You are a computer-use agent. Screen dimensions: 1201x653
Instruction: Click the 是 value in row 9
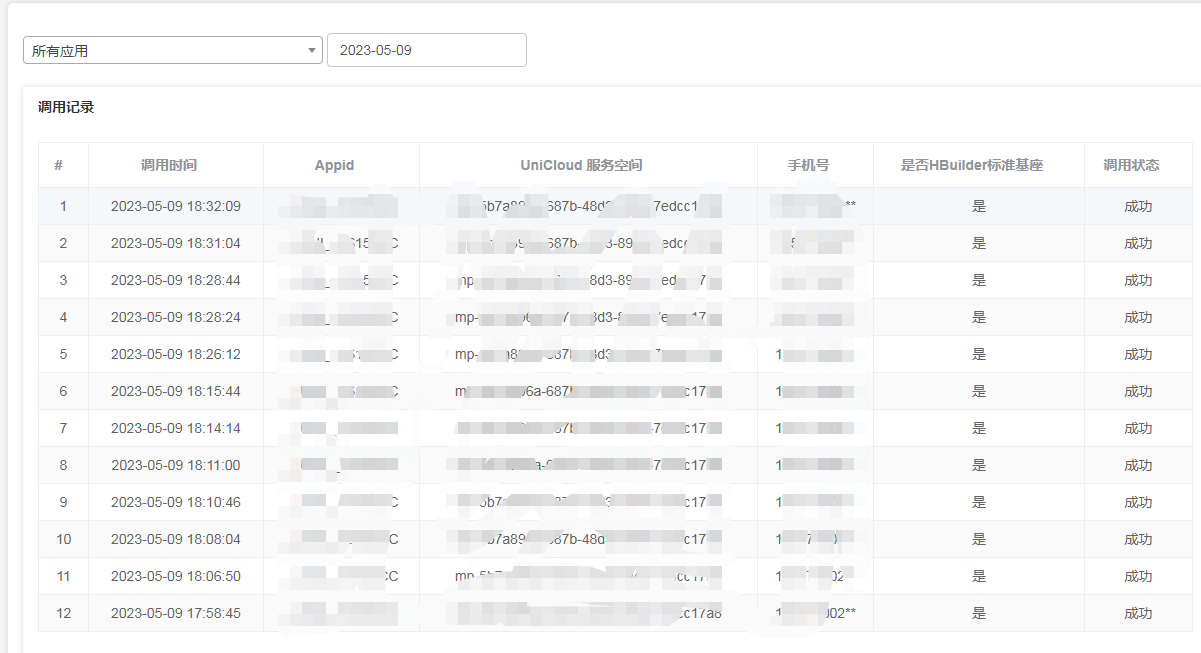tap(979, 502)
